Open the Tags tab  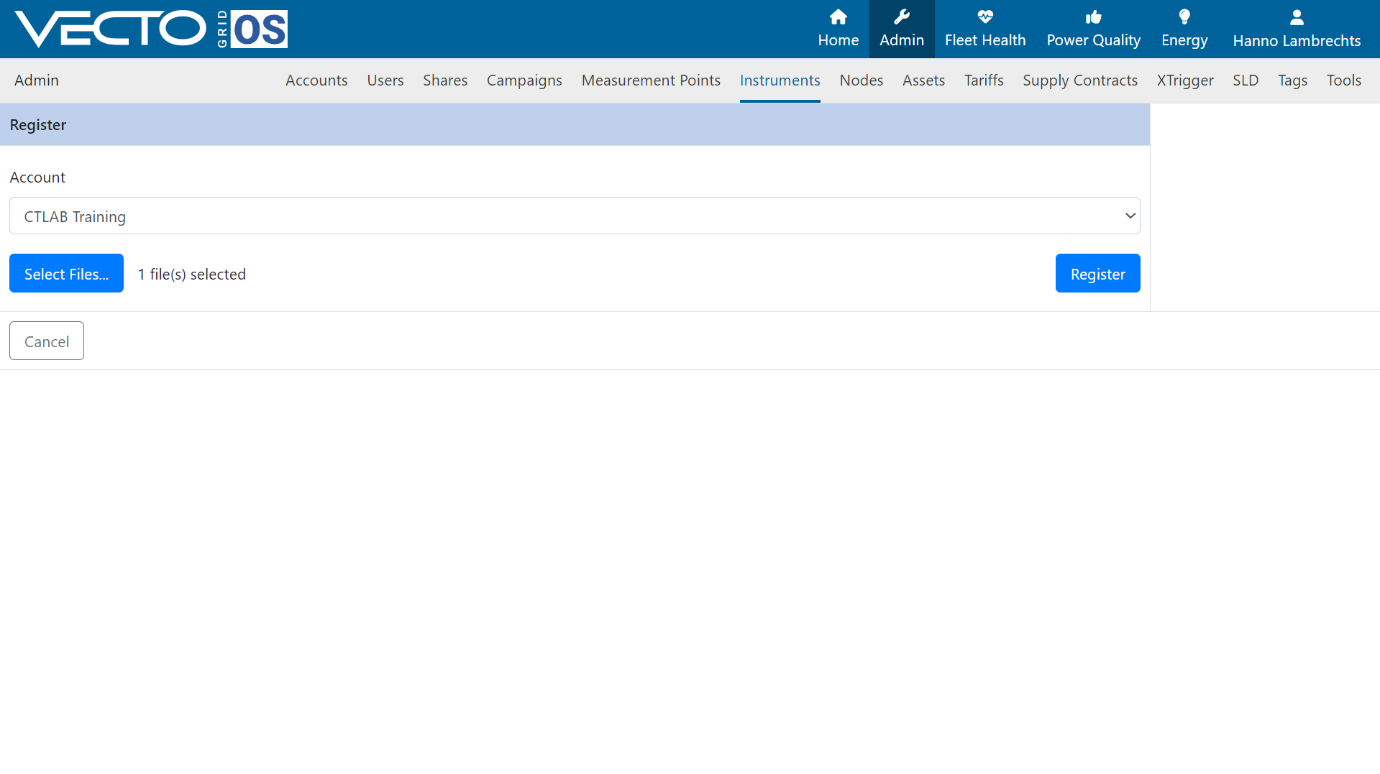(x=1293, y=80)
